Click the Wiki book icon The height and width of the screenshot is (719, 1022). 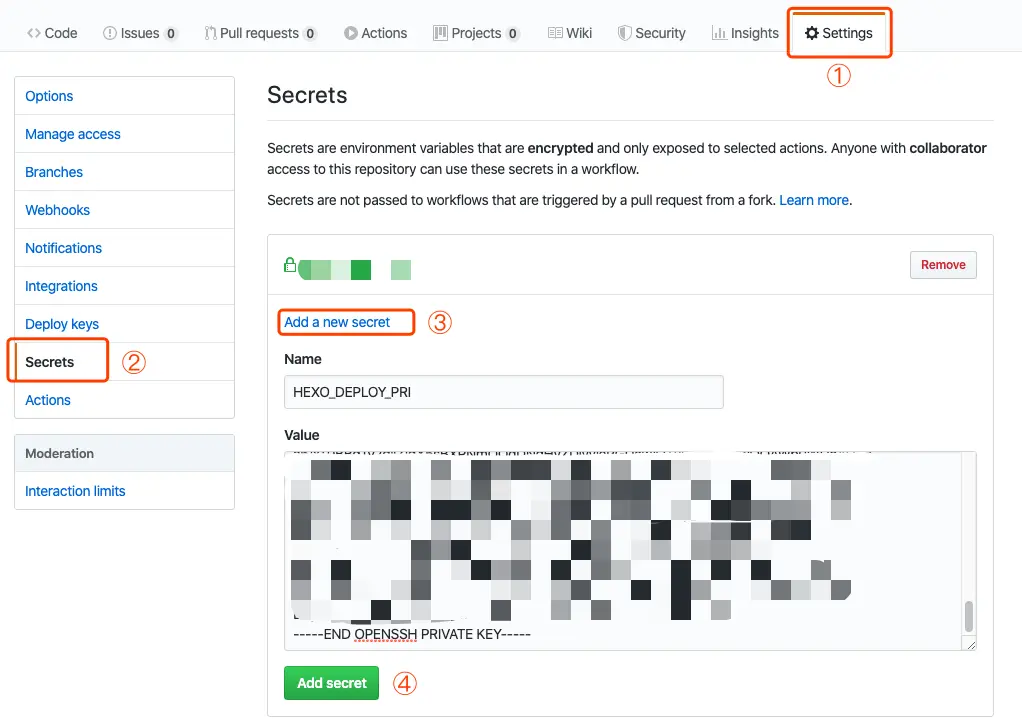555,33
